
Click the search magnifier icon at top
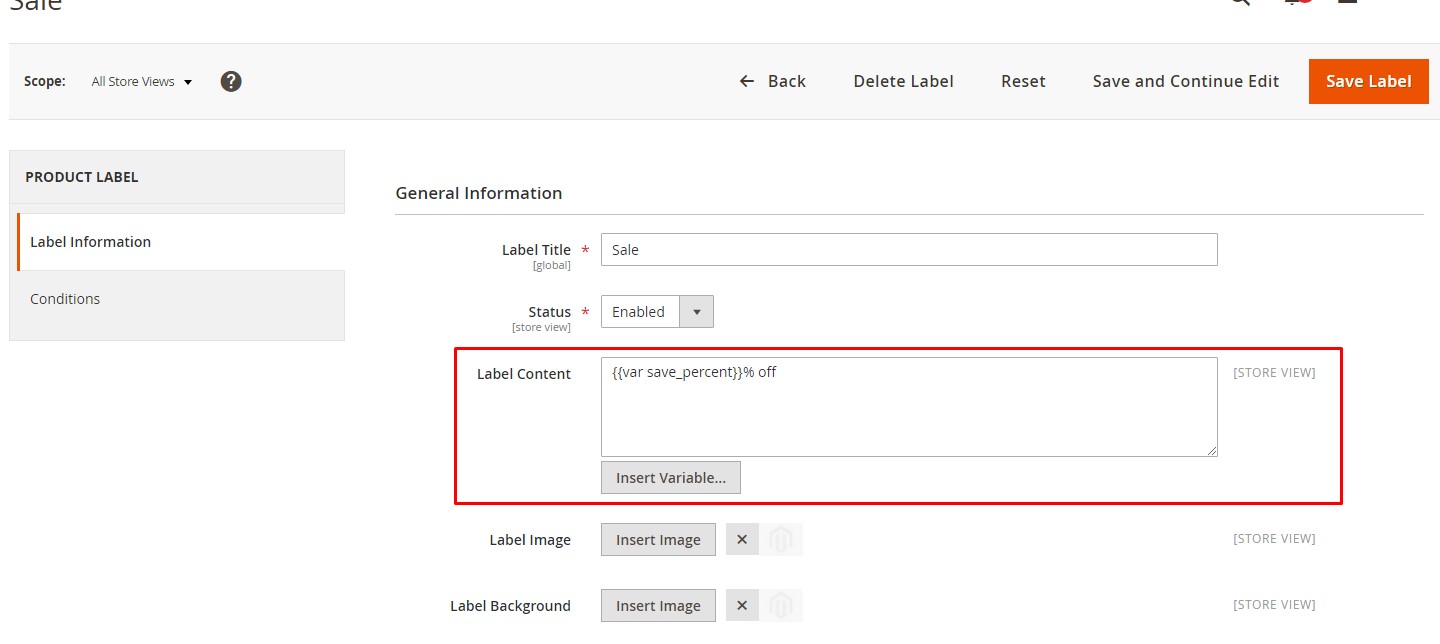tap(1240, 3)
